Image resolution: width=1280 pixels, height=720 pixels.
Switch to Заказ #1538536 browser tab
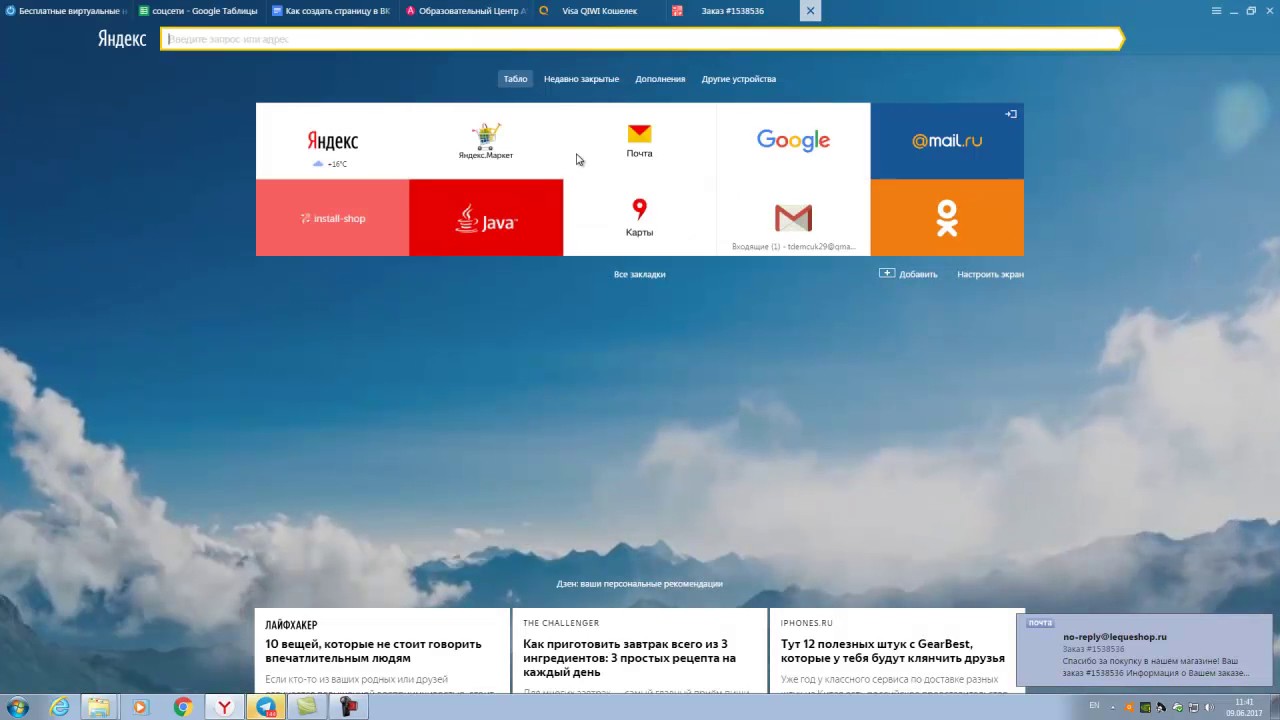731,11
